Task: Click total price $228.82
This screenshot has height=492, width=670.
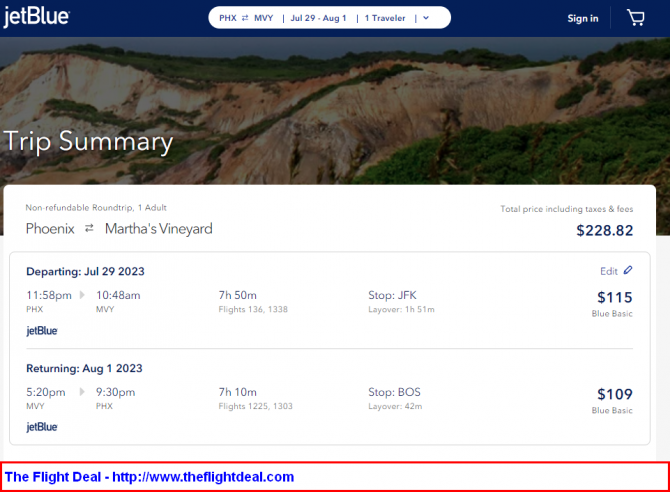Action: coord(605,230)
